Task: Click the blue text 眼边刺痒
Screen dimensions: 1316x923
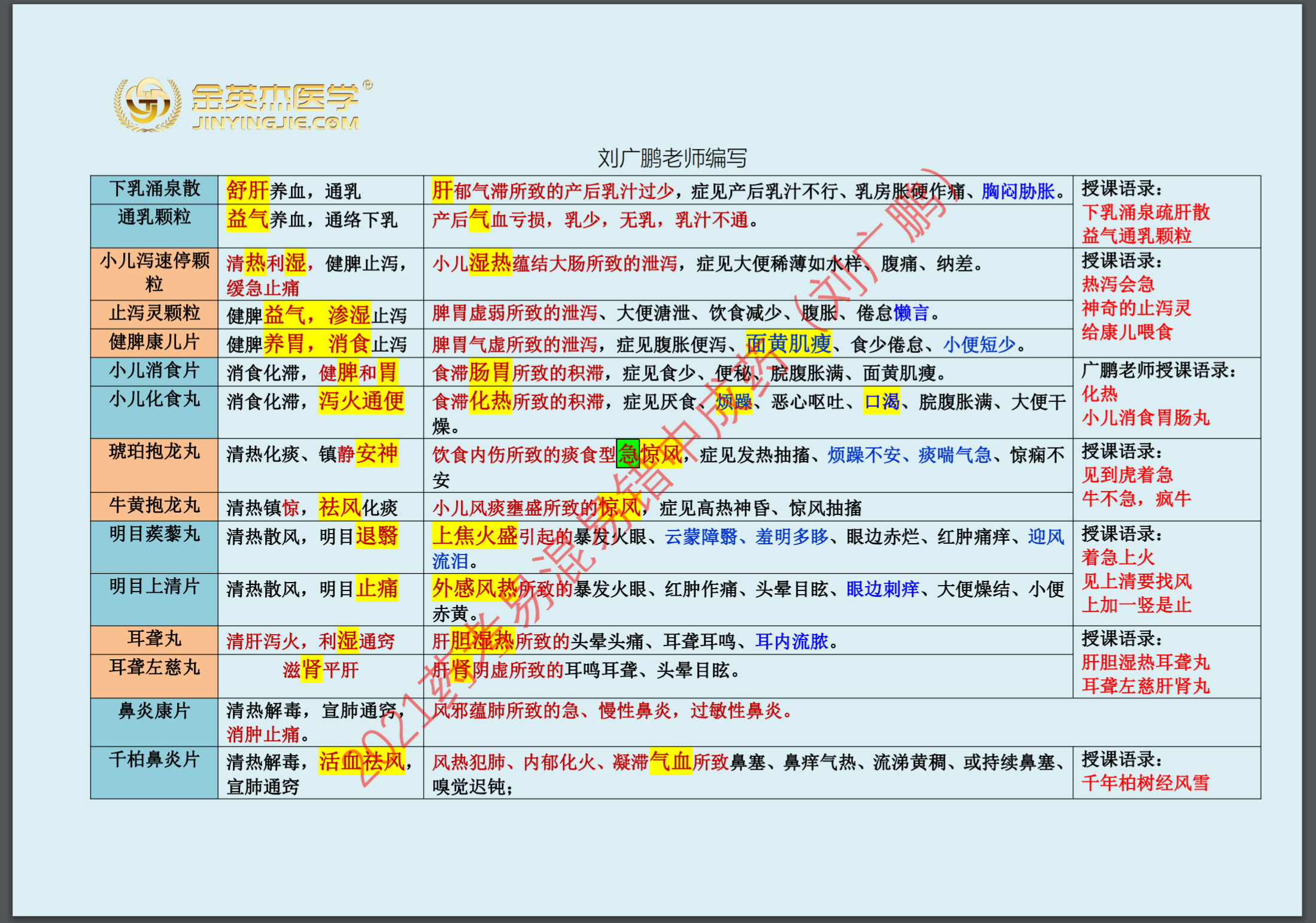Action: [883, 589]
